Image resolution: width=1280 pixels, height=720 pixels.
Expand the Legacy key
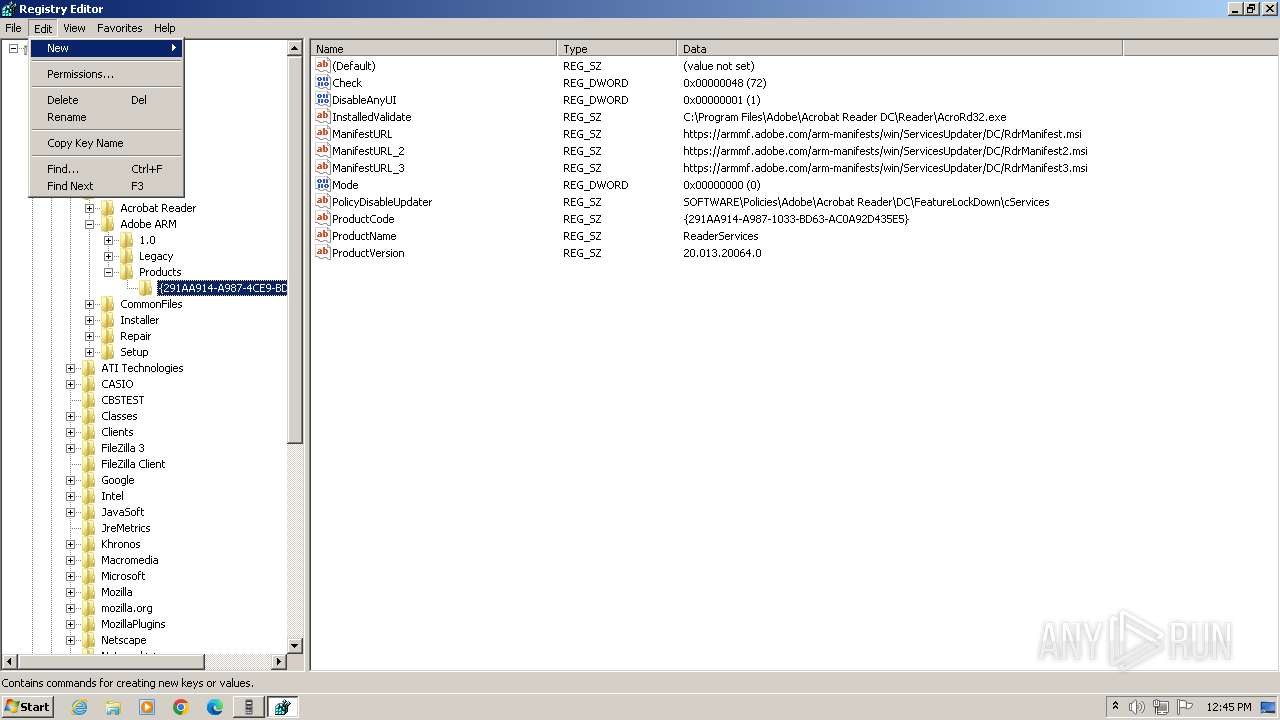pyautogui.click(x=108, y=256)
